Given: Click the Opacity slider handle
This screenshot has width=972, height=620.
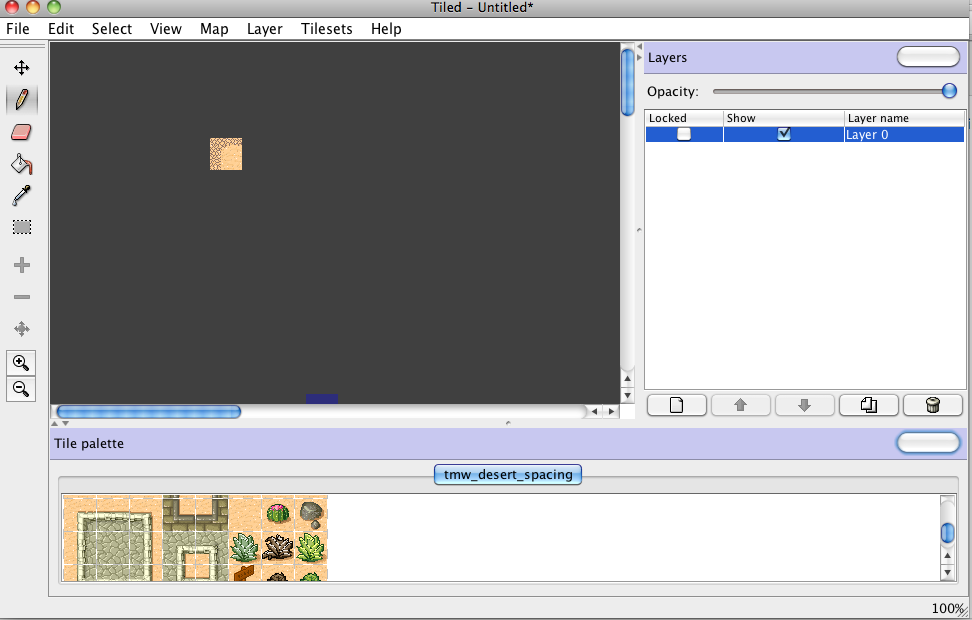Looking at the screenshot, I should 949,91.
